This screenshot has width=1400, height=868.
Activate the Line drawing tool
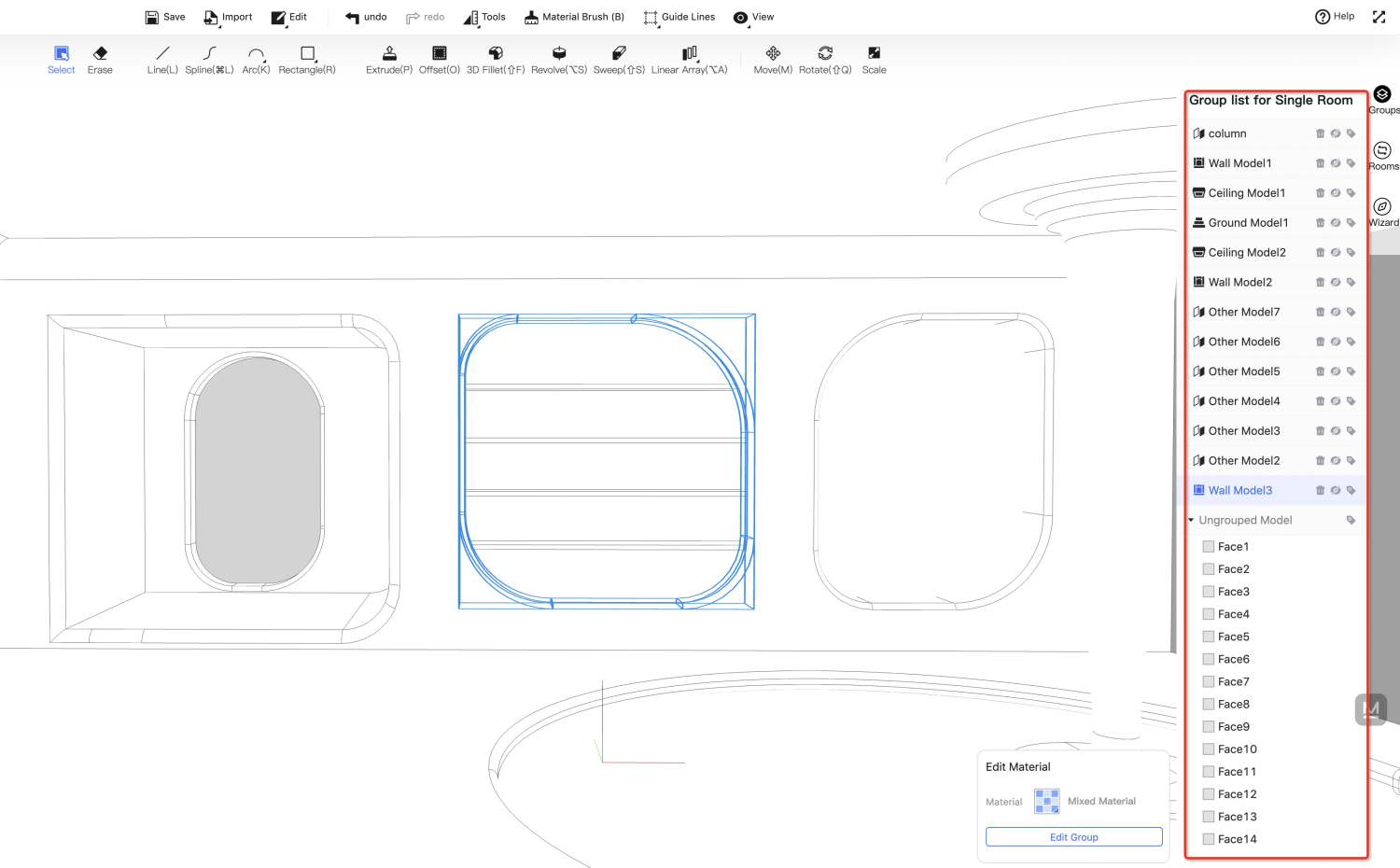pyautogui.click(x=162, y=60)
